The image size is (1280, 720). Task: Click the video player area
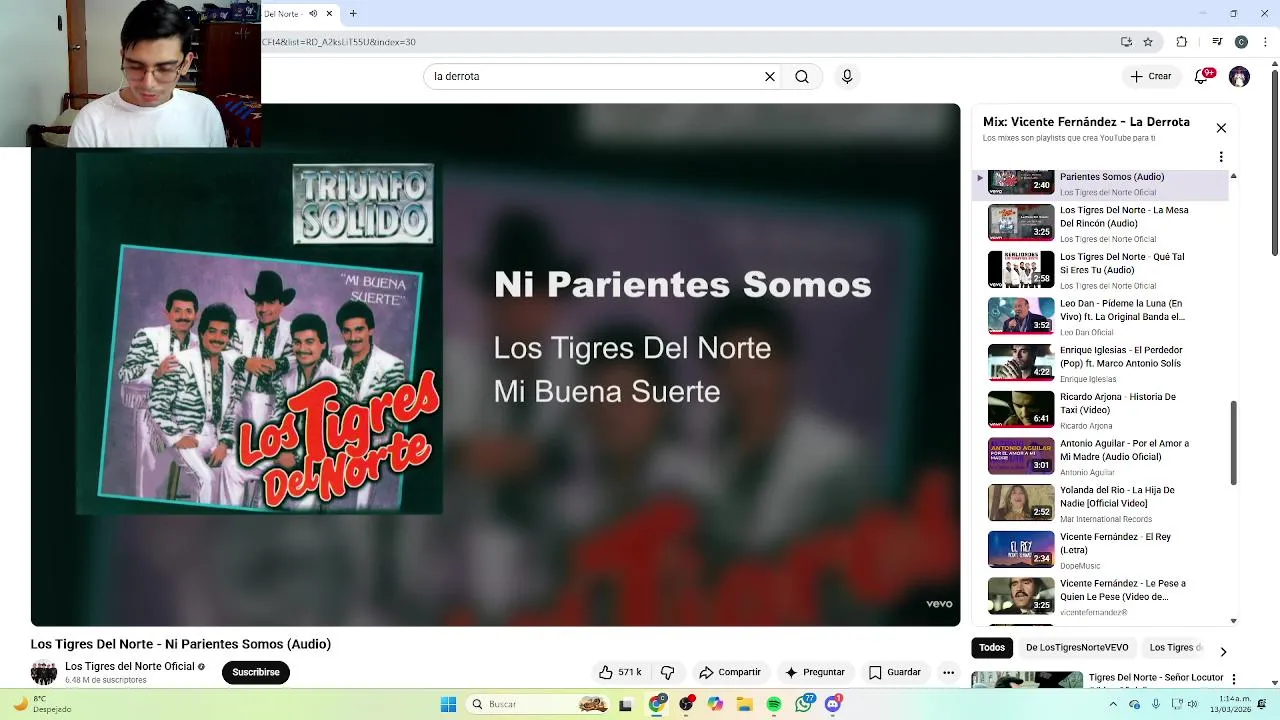495,365
